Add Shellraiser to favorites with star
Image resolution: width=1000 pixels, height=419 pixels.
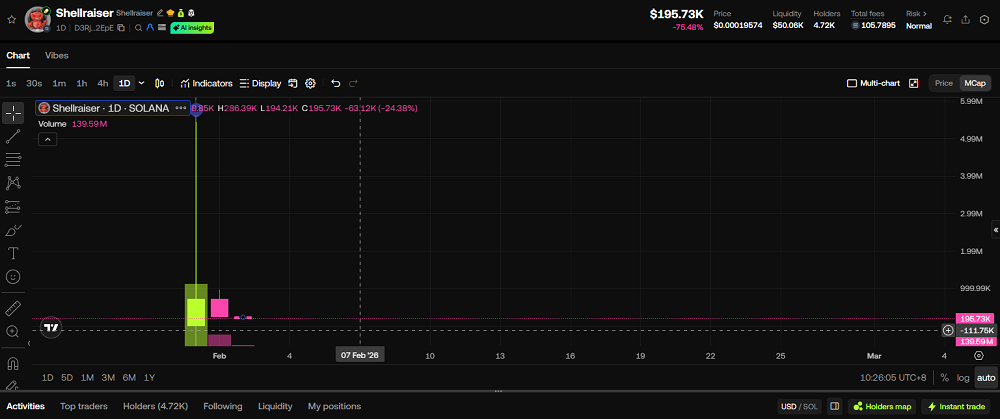click(x=11, y=19)
